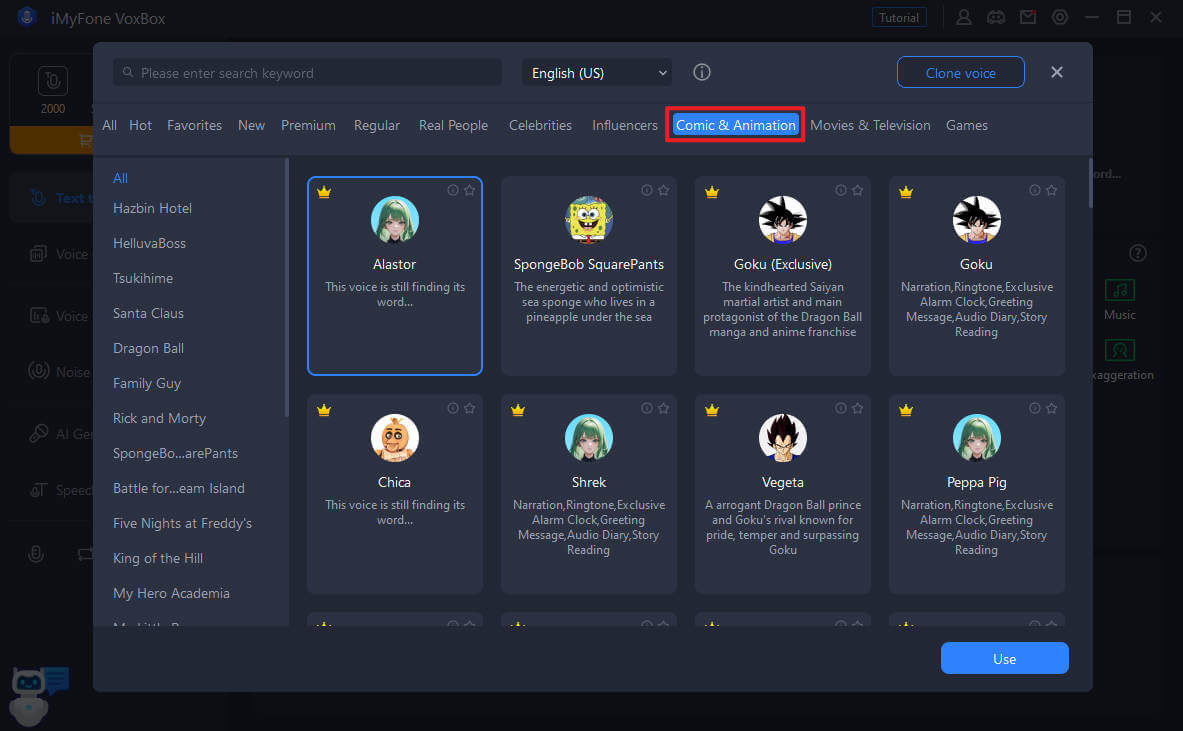Open the settings icon in the title bar
This screenshot has width=1183, height=731.
coord(1060,17)
